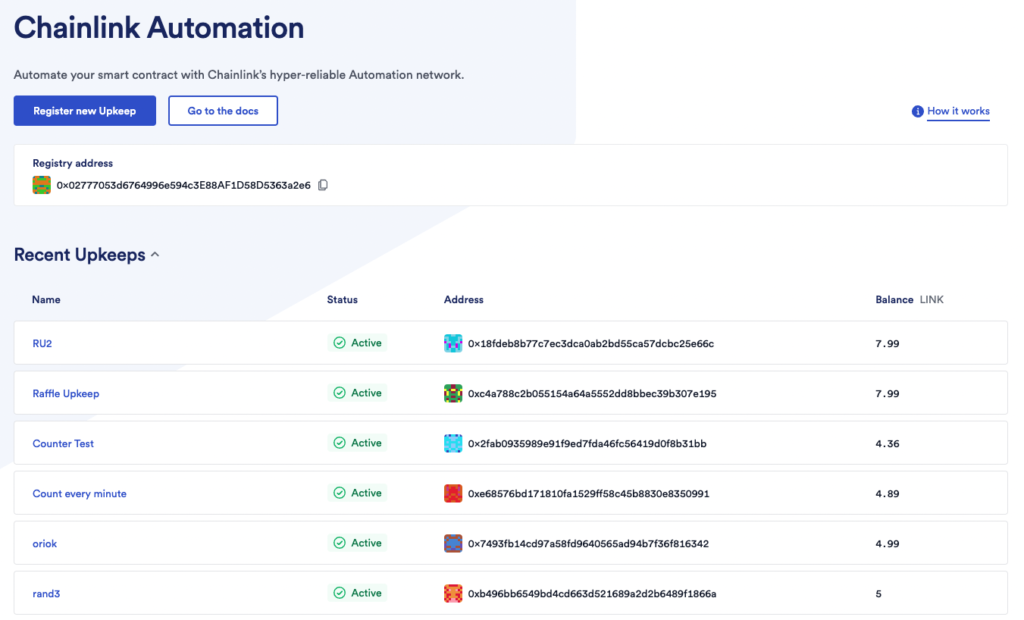Viewport: 1024px width, 620px height.
Task: Select rand3 address 0xb496bb6549bd4cd663d521689a2d2b6489f1866a
Action: [x=592, y=594]
